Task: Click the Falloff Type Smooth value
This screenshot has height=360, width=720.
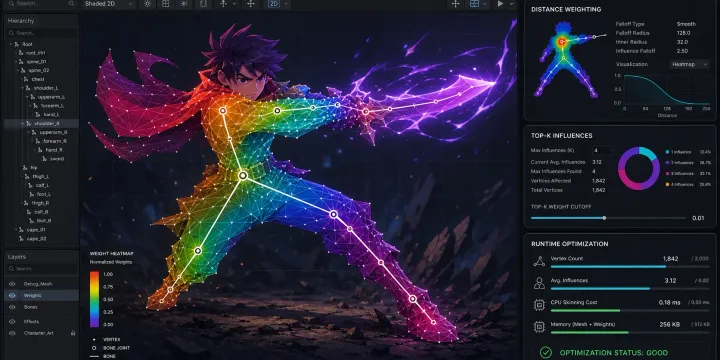Action: point(686,24)
